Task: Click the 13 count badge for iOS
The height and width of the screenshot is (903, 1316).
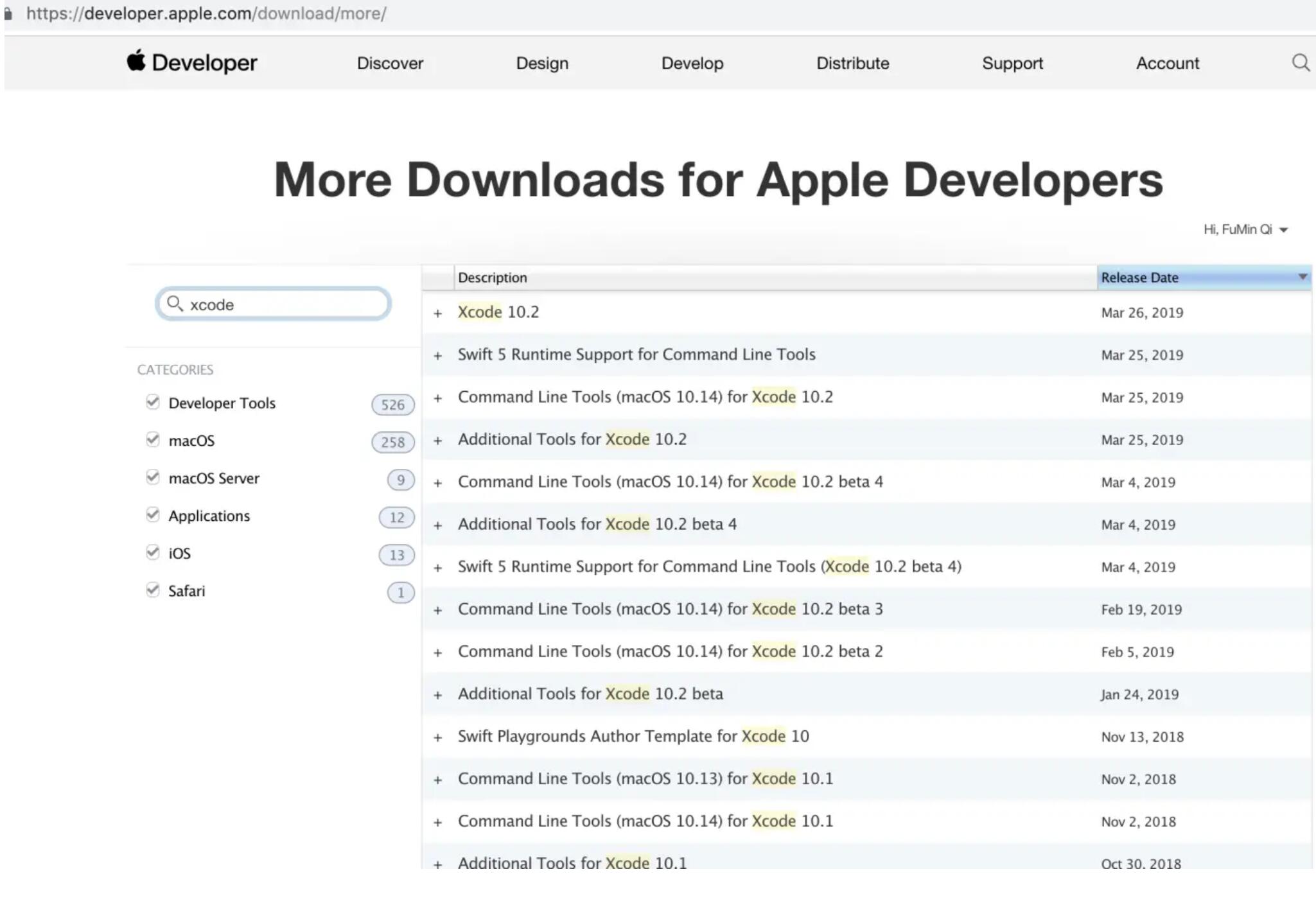Action: point(396,555)
